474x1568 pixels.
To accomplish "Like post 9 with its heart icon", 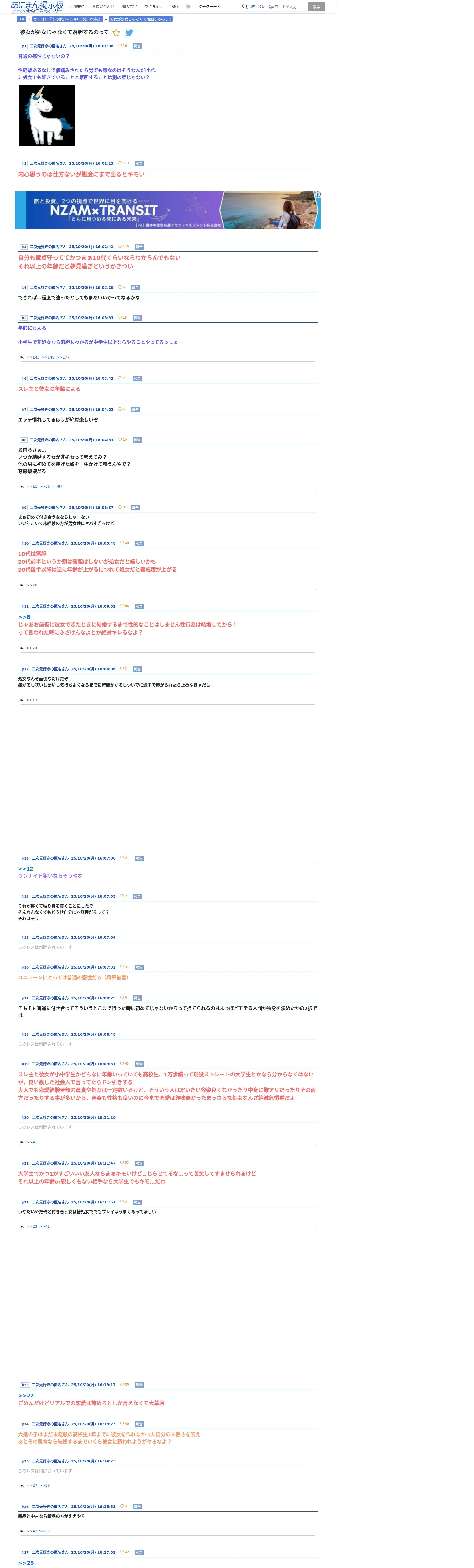I will pyautogui.click(x=120, y=507).
